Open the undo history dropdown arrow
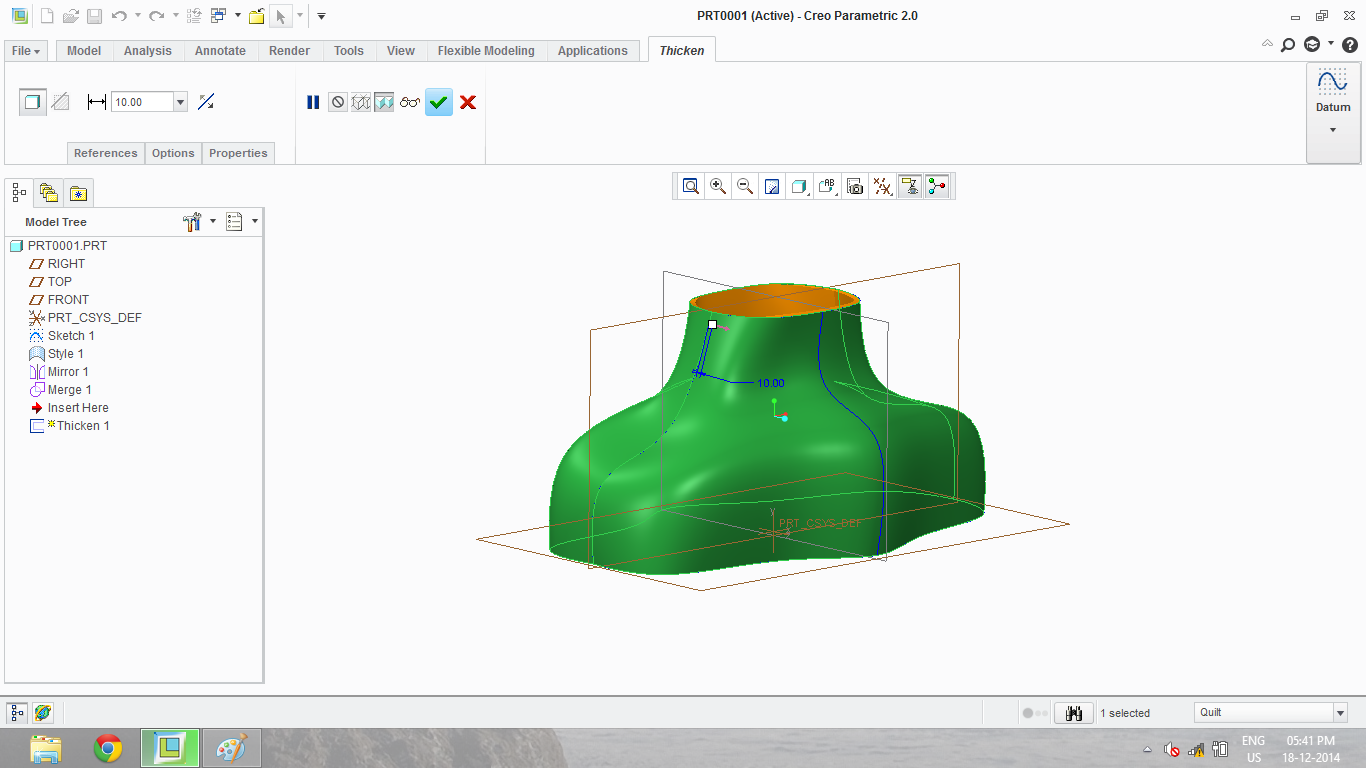Image resolution: width=1366 pixels, height=768 pixels. pos(138,16)
